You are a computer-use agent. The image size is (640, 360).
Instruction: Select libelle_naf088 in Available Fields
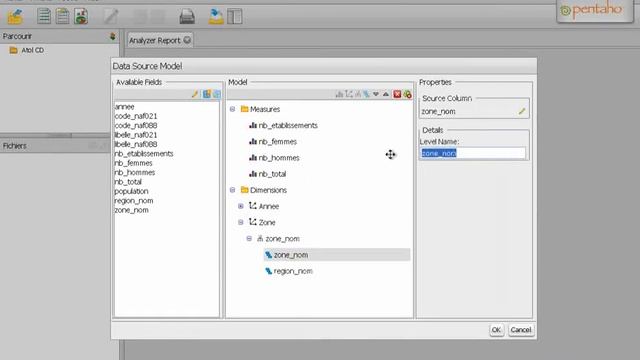[136, 144]
